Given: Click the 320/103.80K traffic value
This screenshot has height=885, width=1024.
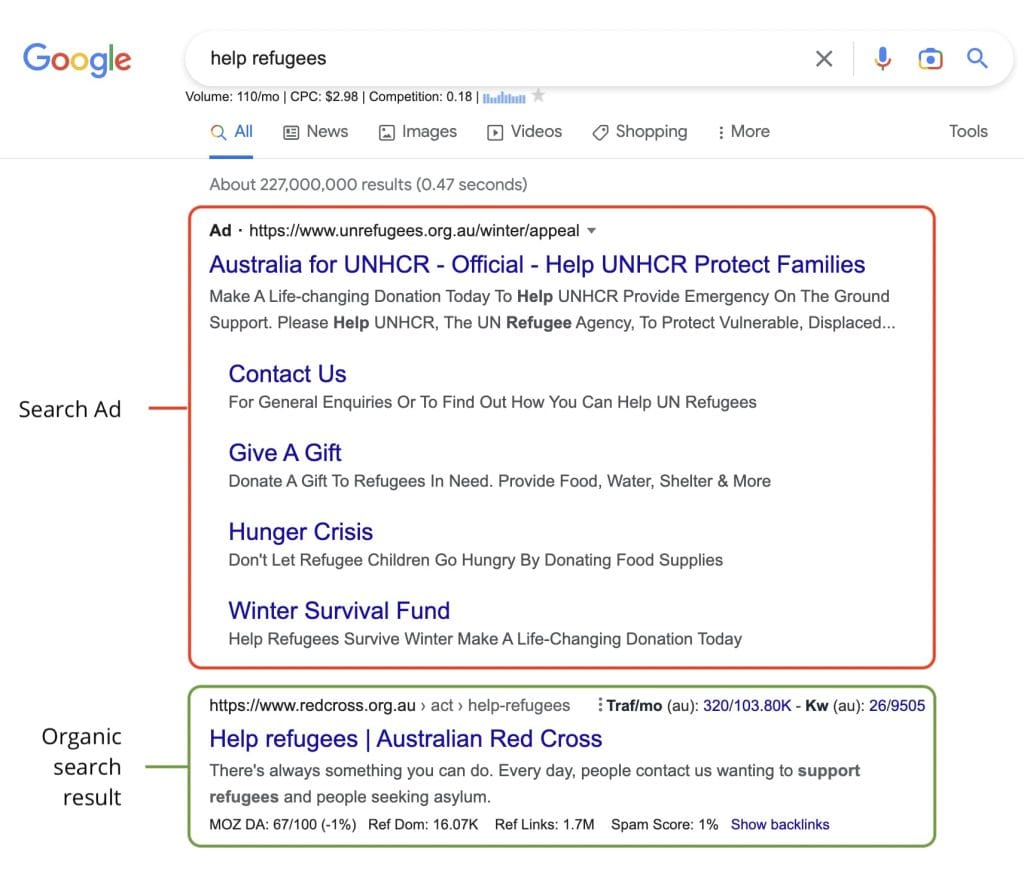Looking at the screenshot, I should click(746, 705).
